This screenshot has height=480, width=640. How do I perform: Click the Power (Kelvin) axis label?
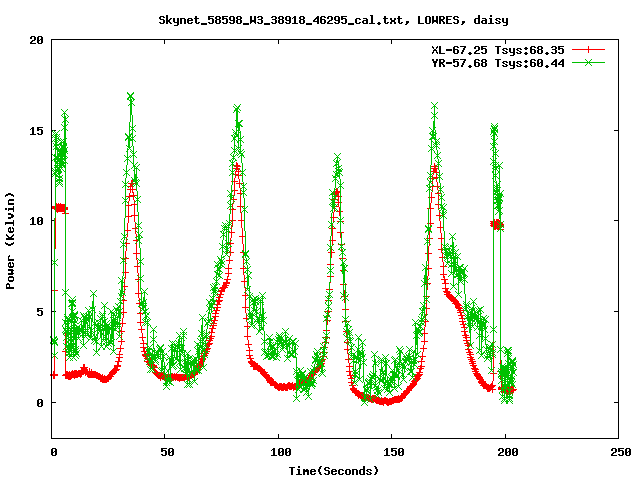point(10,241)
